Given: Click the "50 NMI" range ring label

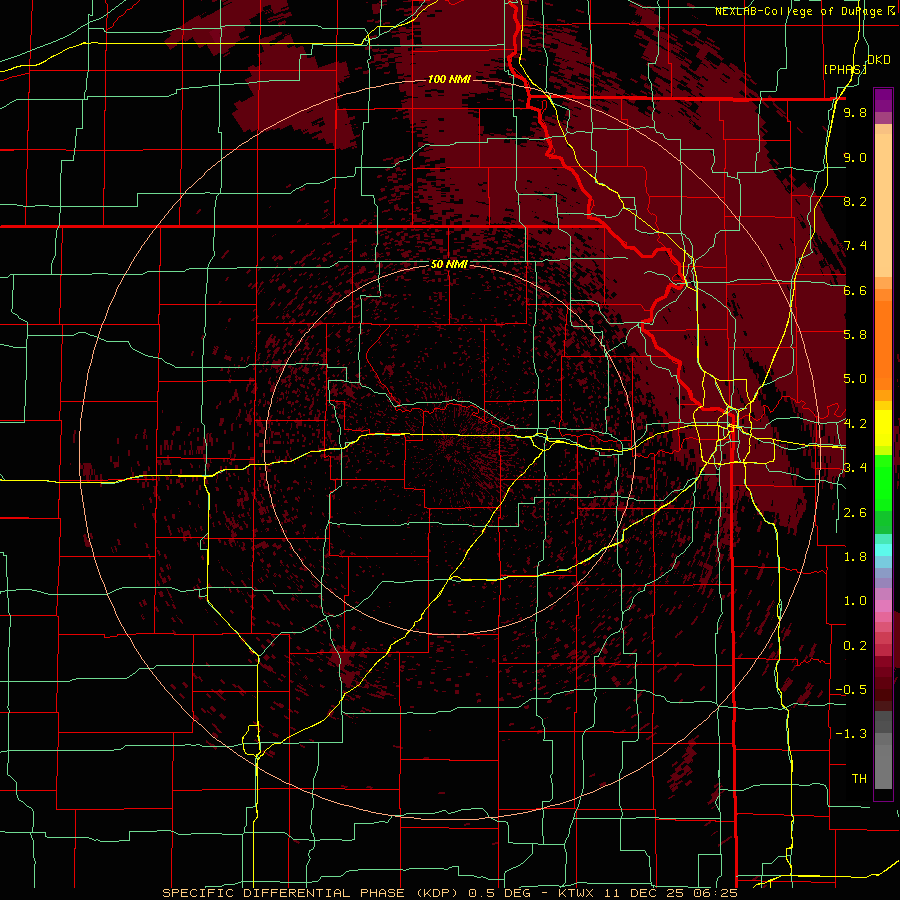Looking at the screenshot, I should (449, 264).
